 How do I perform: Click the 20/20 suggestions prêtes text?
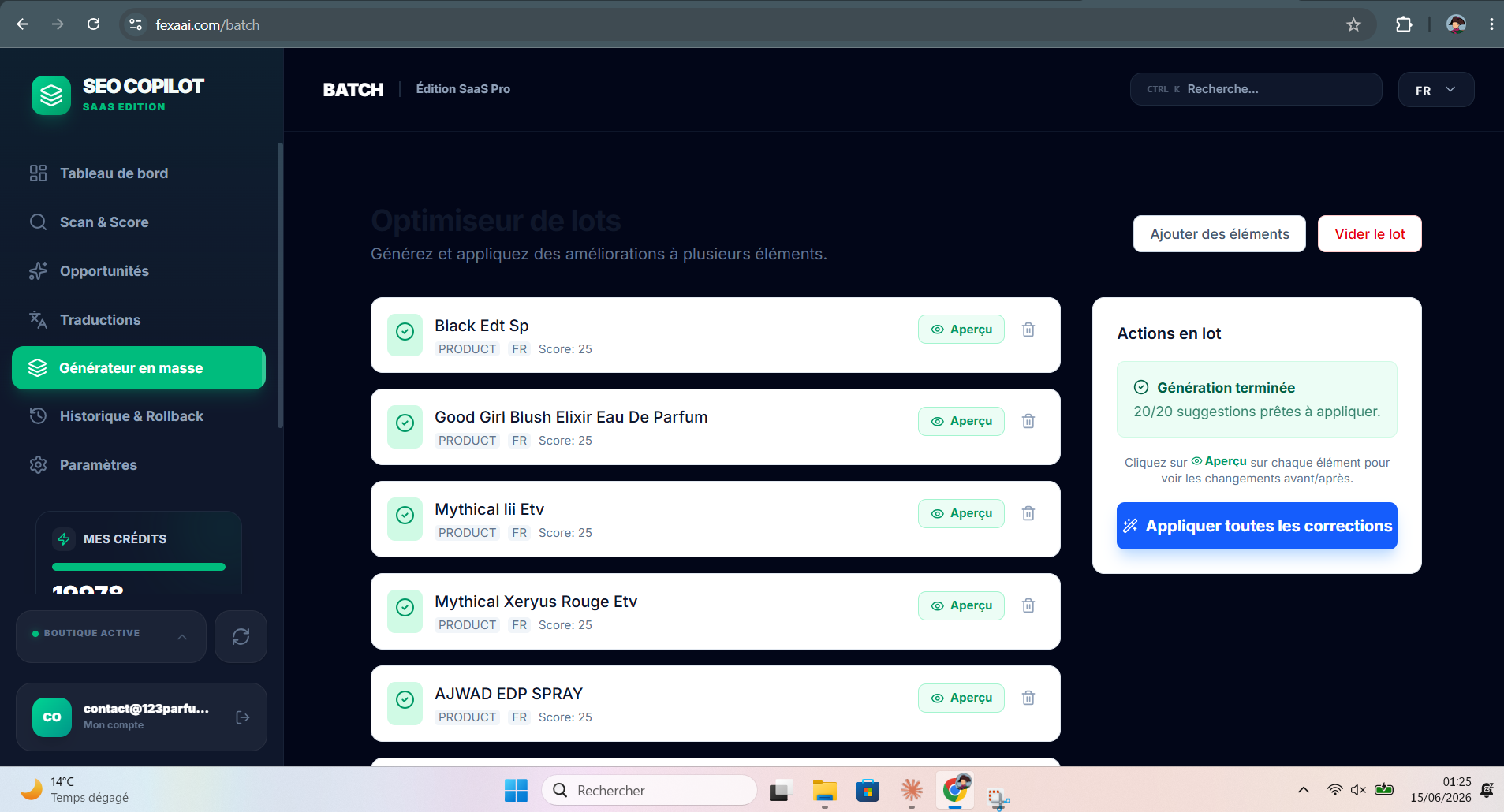point(1256,412)
